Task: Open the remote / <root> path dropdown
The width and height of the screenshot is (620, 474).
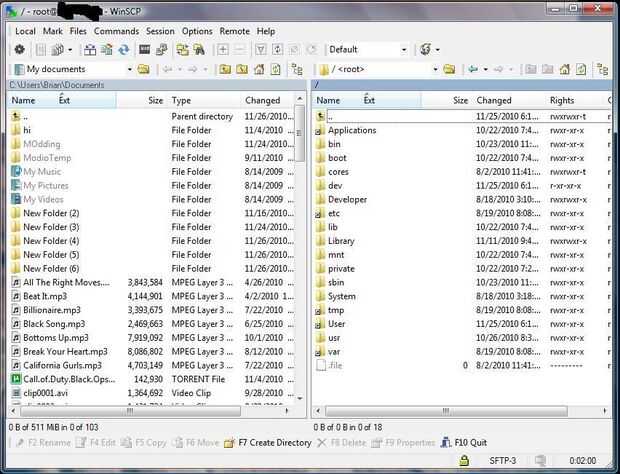Action: (x=435, y=70)
